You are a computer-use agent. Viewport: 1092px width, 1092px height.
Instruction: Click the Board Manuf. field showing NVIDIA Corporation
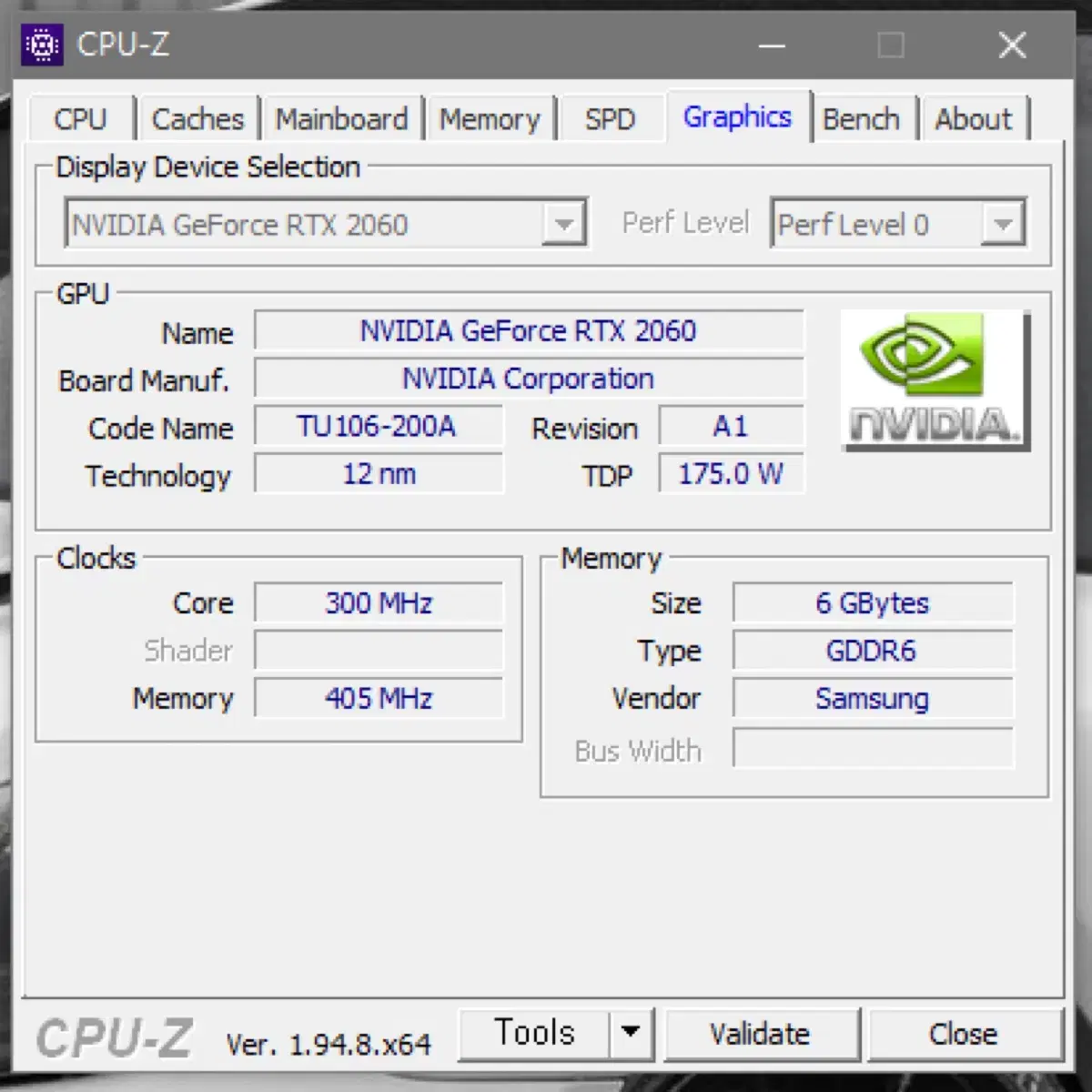(529, 378)
